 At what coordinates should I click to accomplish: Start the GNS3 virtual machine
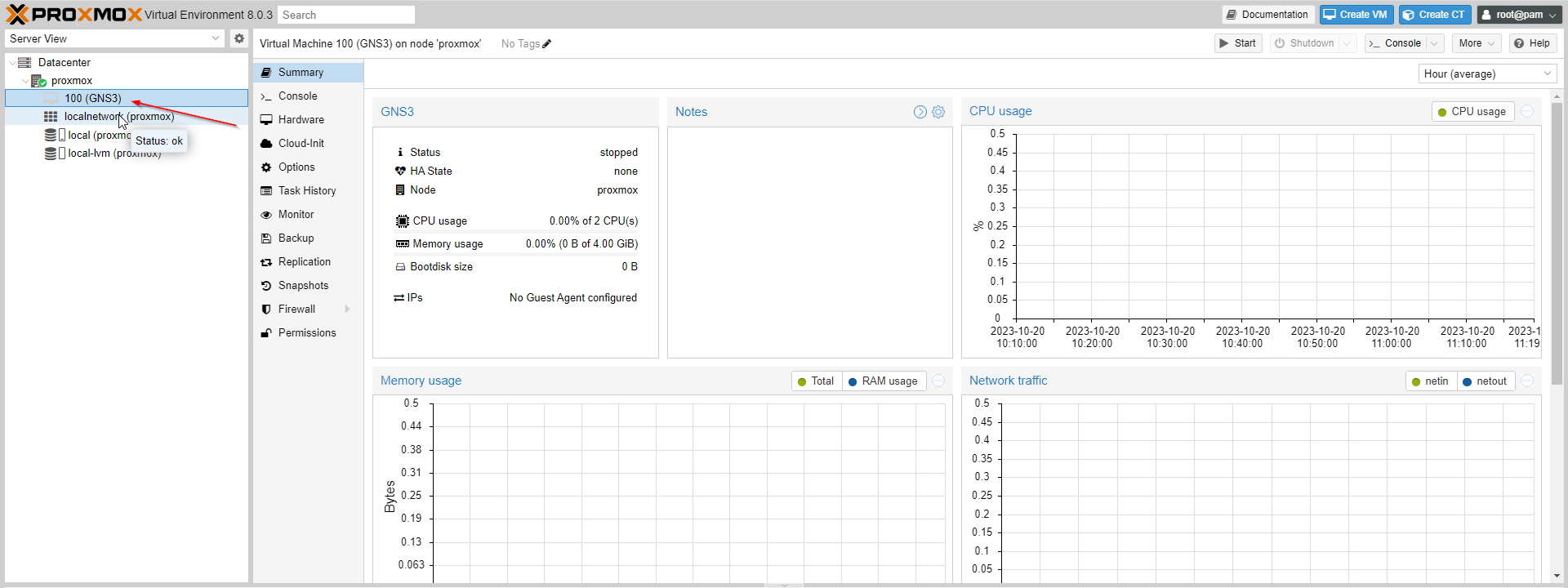1237,43
